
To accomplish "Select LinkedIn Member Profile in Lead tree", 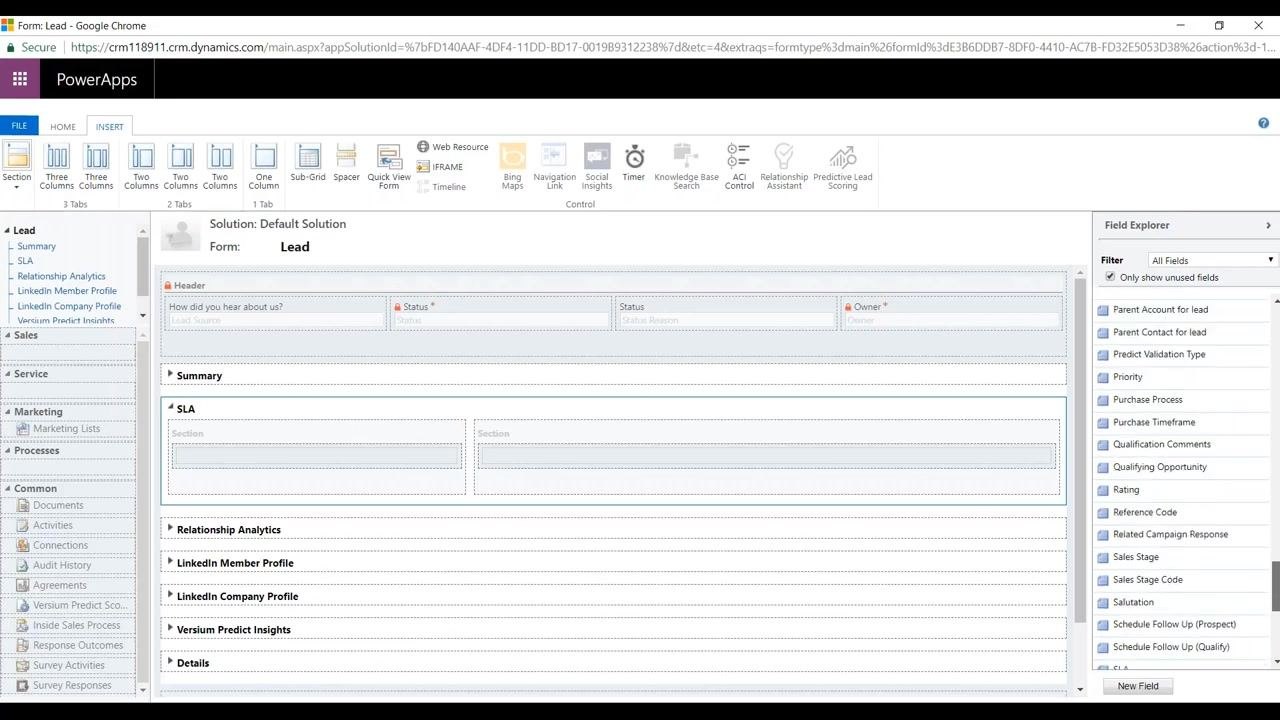I will [x=67, y=291].
